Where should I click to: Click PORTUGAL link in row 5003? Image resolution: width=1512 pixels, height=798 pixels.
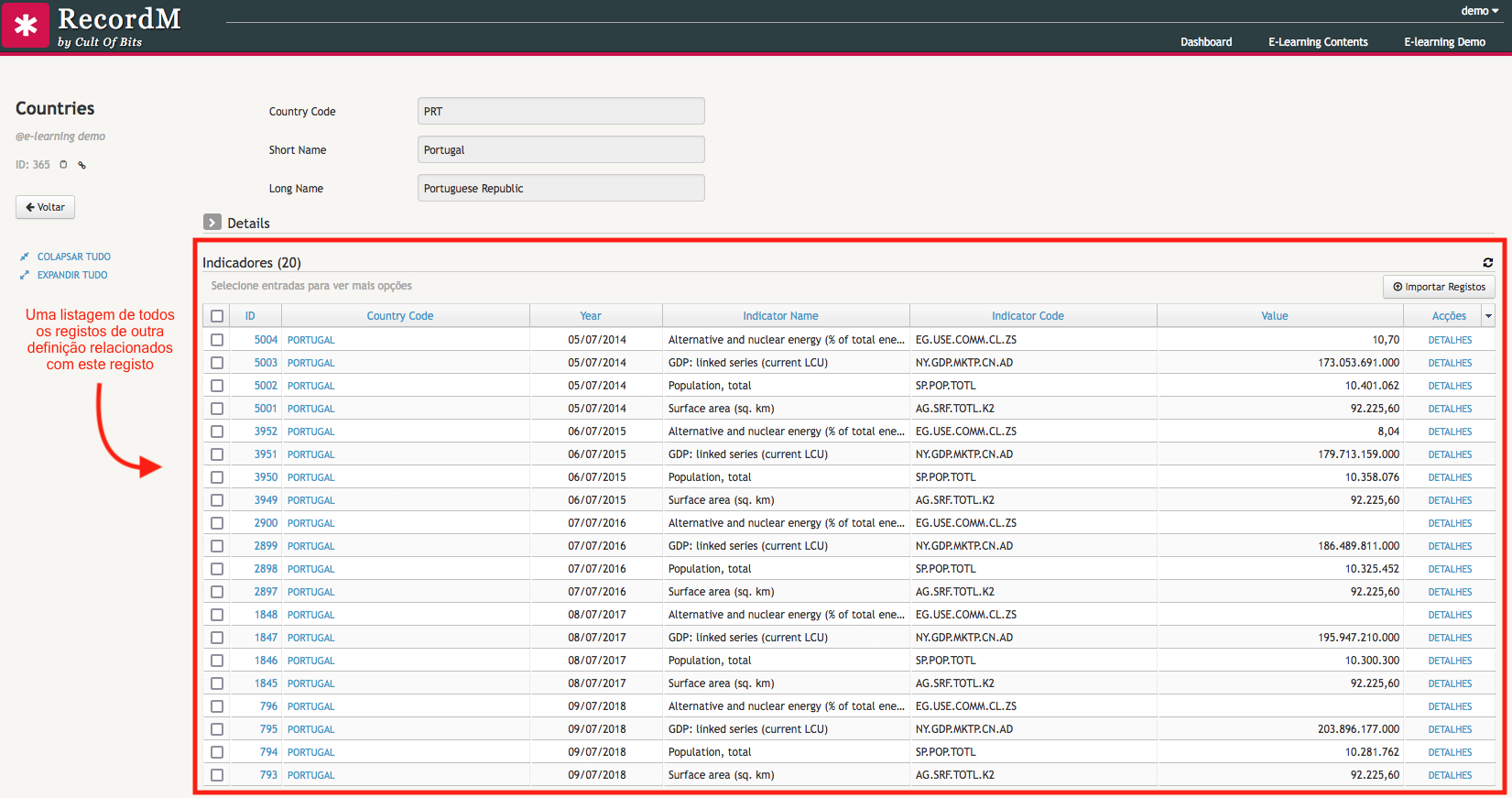(x=311, y=363)
